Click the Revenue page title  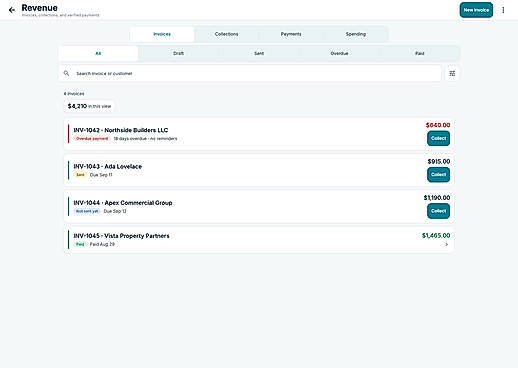pyautogui.click(x=39, y=8)
